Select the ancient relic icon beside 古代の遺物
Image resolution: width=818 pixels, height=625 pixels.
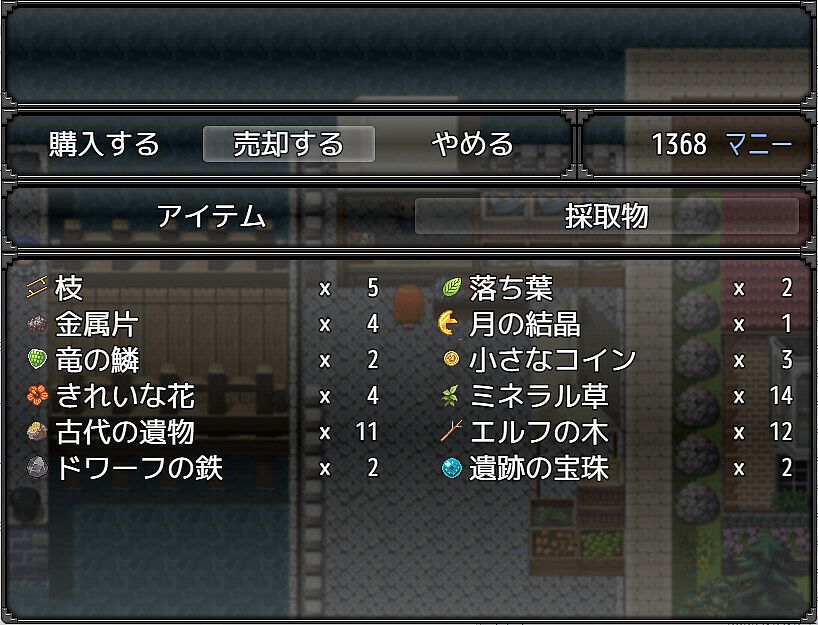click(x=37, y=432)
